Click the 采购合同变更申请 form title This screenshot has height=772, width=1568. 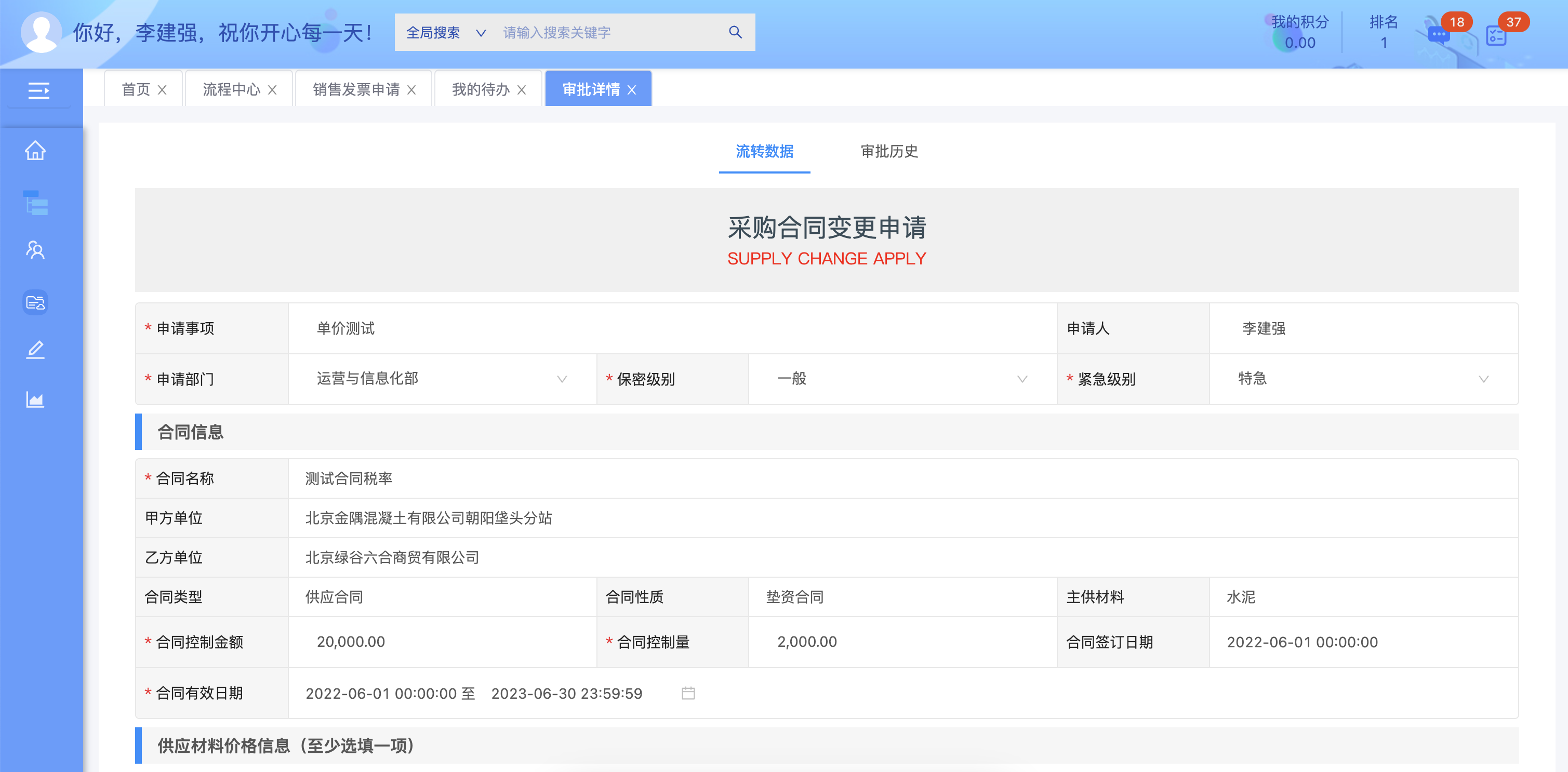pos(827,227)
